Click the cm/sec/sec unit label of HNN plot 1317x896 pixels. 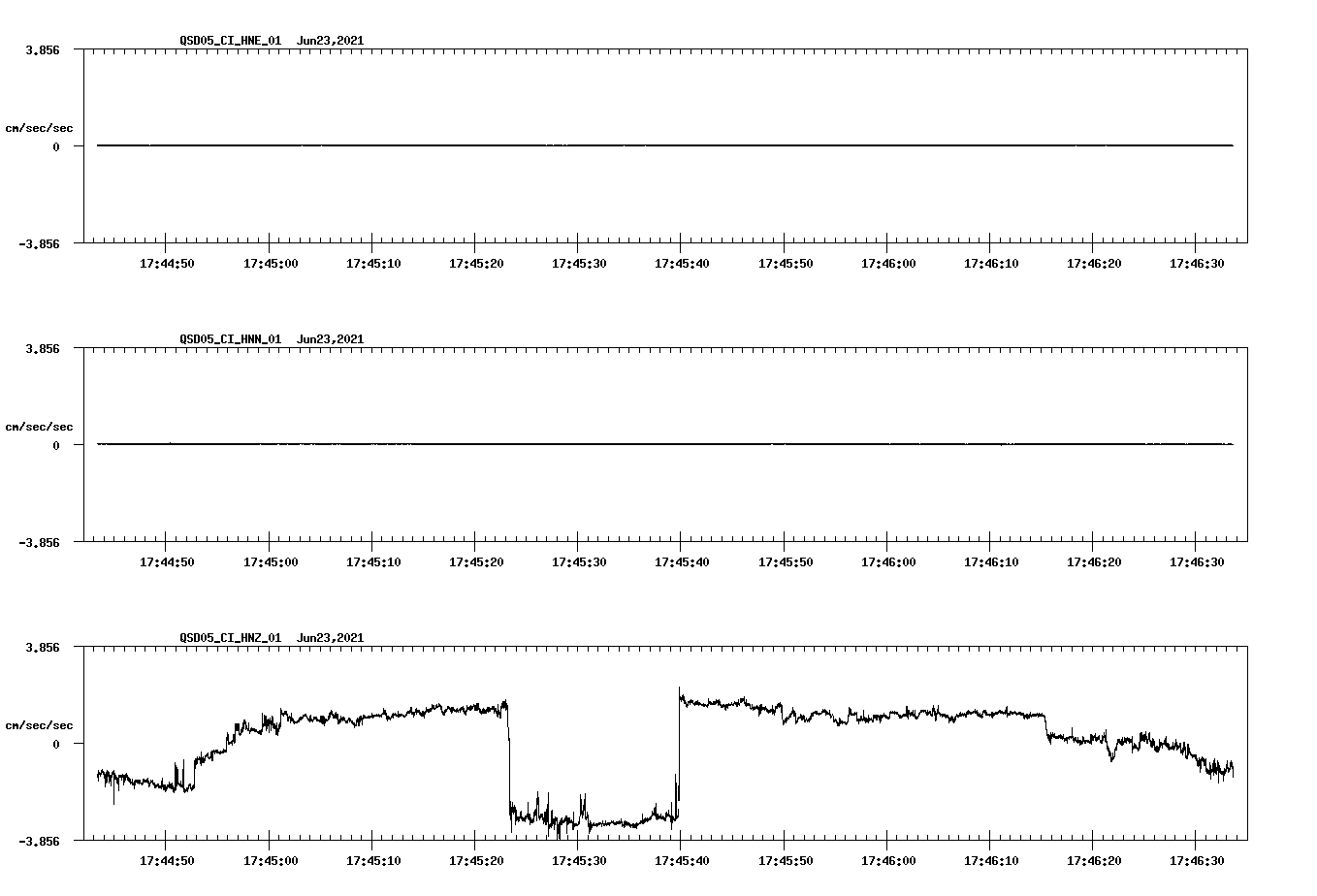39,427
